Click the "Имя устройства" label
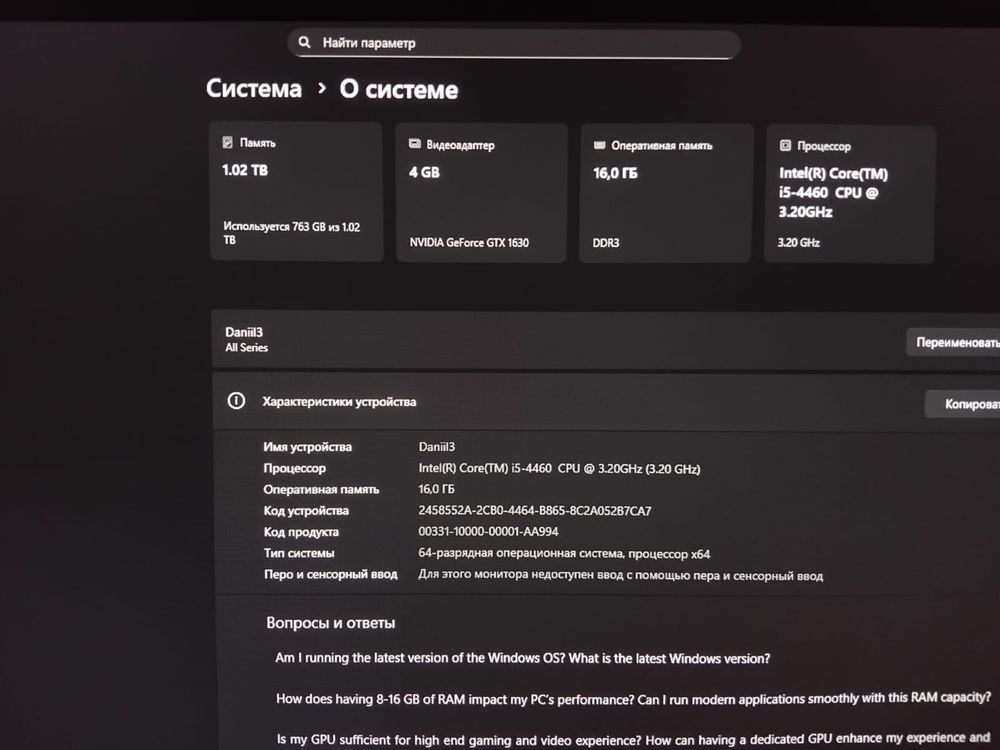 click(x=307, y=447)
